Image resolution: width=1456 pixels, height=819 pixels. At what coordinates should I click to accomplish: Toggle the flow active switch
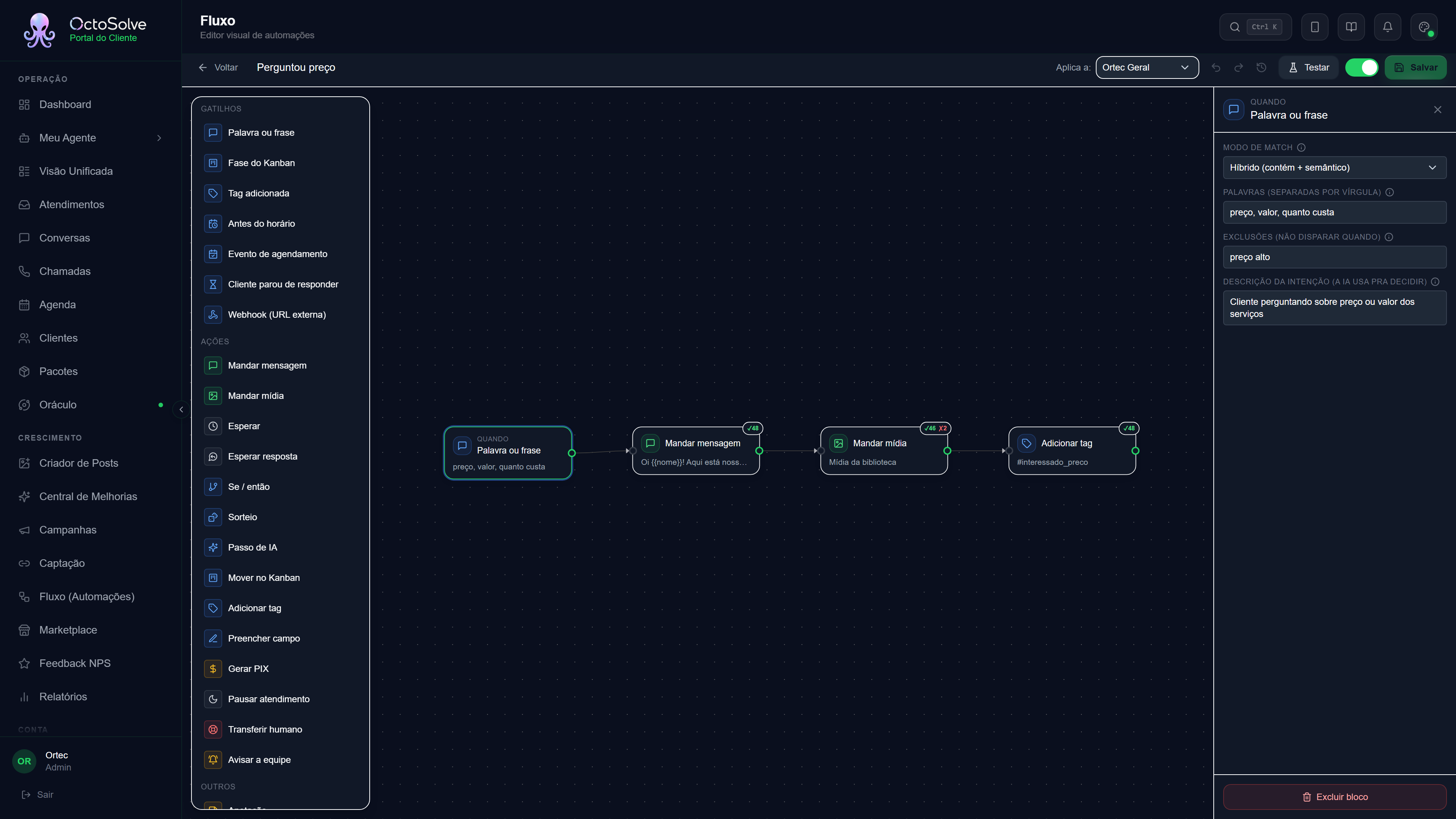coord(1362,68)
